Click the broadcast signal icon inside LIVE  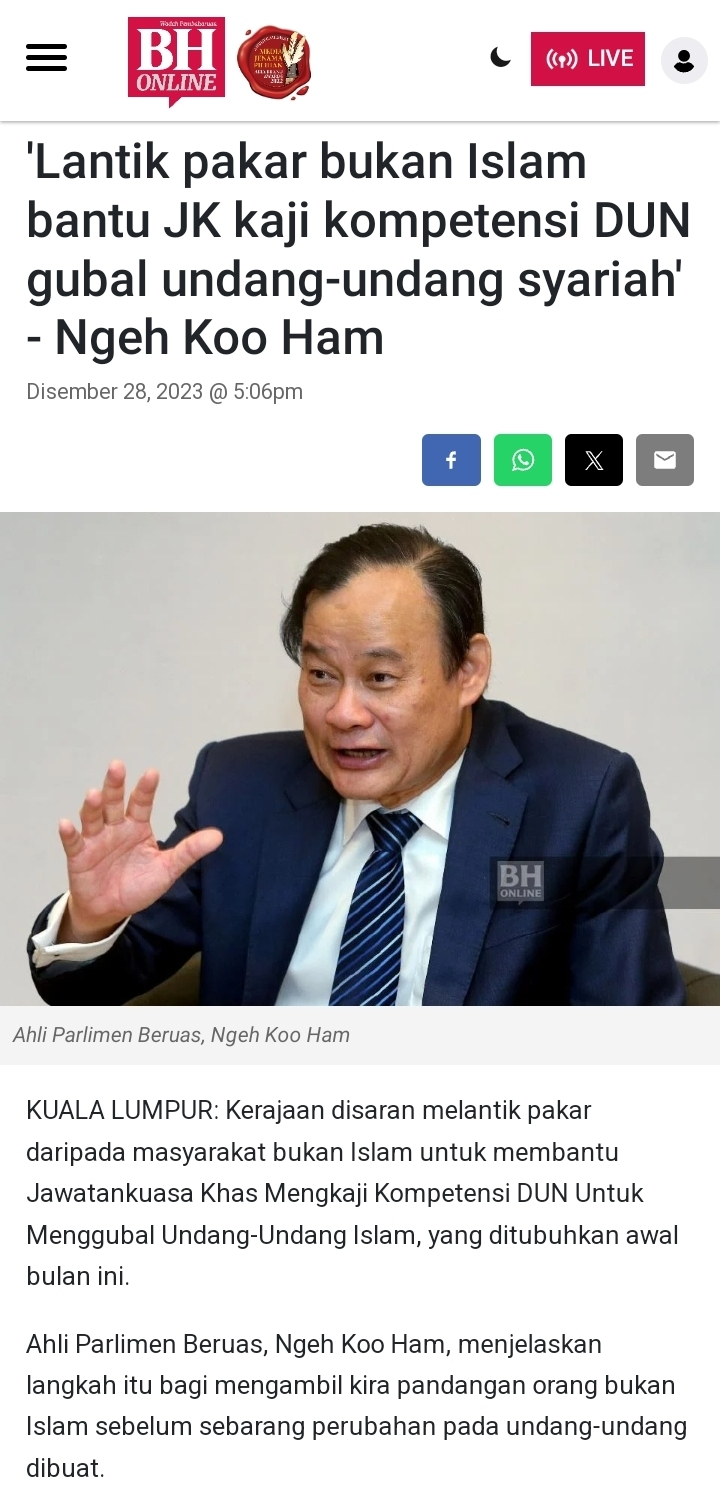[562, 59]
